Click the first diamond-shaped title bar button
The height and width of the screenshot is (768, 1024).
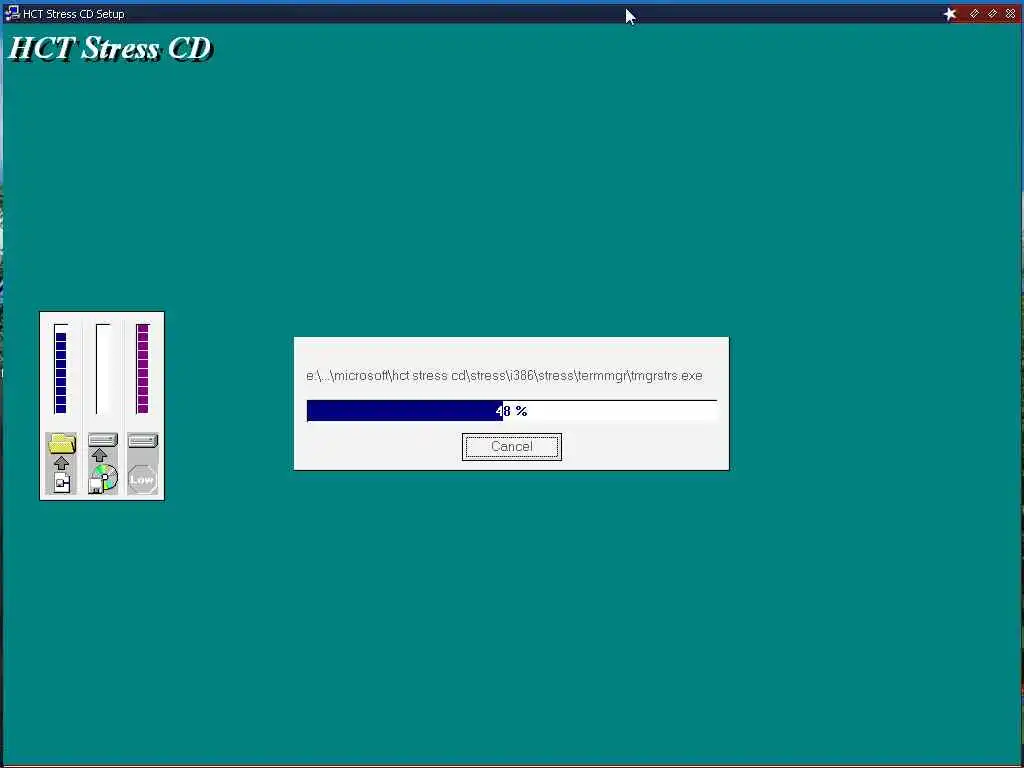pos(974,13)
